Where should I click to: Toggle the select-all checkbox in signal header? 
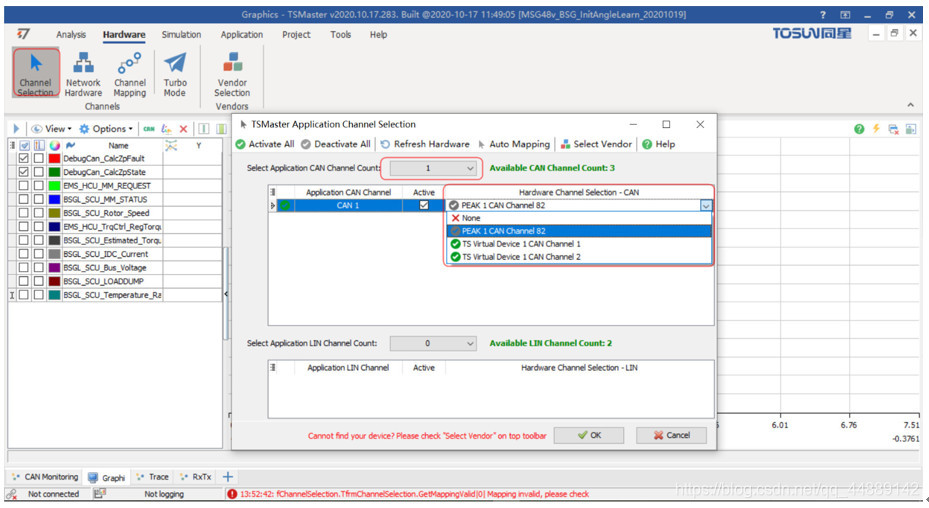click(25, 145)
